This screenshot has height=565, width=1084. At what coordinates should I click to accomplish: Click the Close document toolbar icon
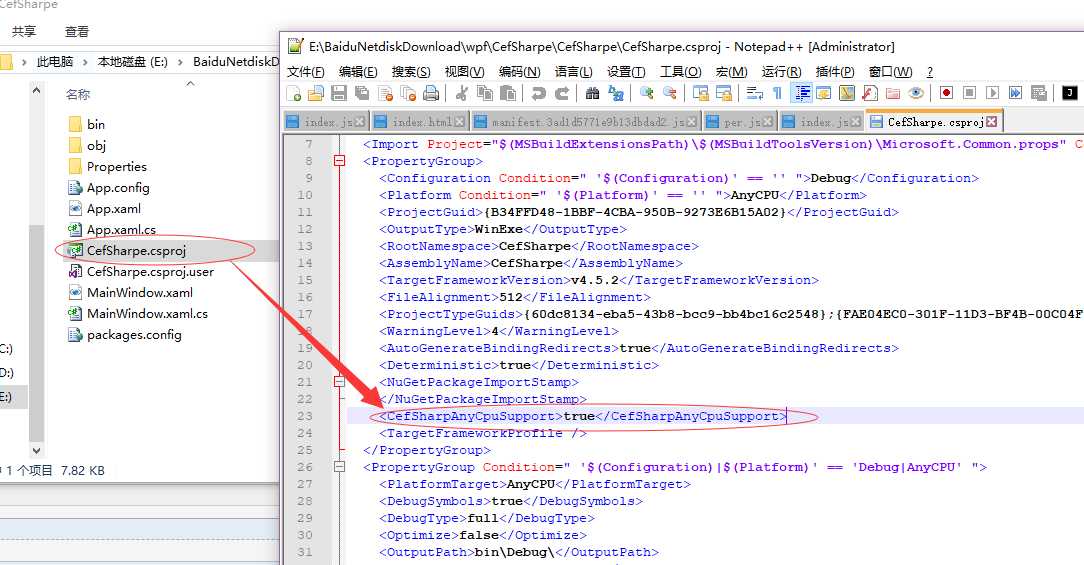(385, 93)
